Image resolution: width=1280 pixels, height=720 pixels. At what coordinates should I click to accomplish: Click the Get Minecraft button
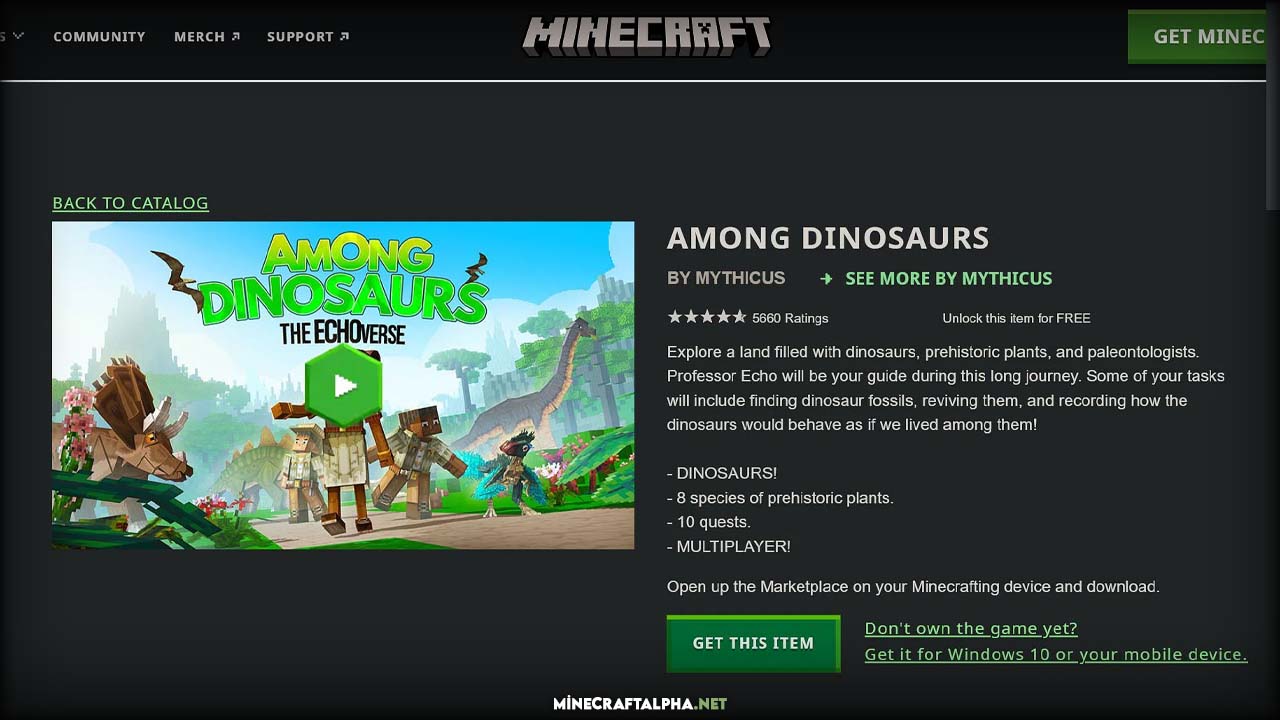point(1198,37)
